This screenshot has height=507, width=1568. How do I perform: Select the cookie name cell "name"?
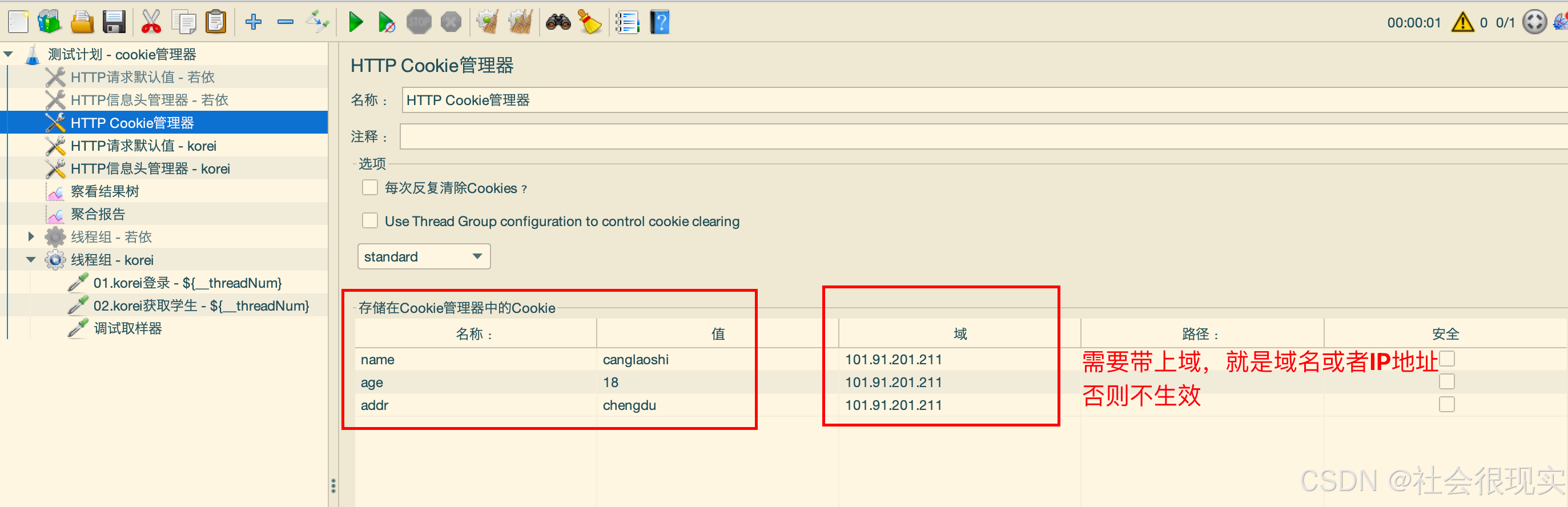click(x=476, y=359)
